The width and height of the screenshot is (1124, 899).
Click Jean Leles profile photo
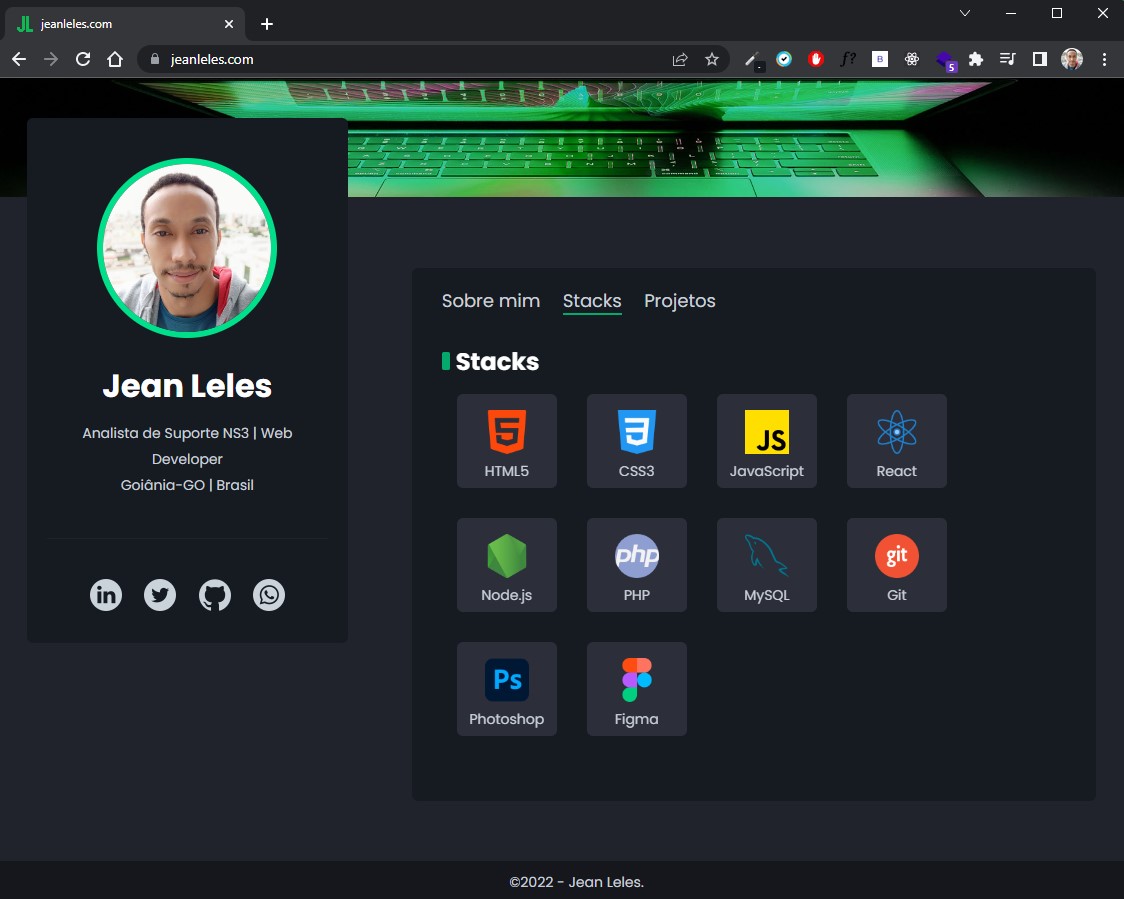tap(187, 248)
